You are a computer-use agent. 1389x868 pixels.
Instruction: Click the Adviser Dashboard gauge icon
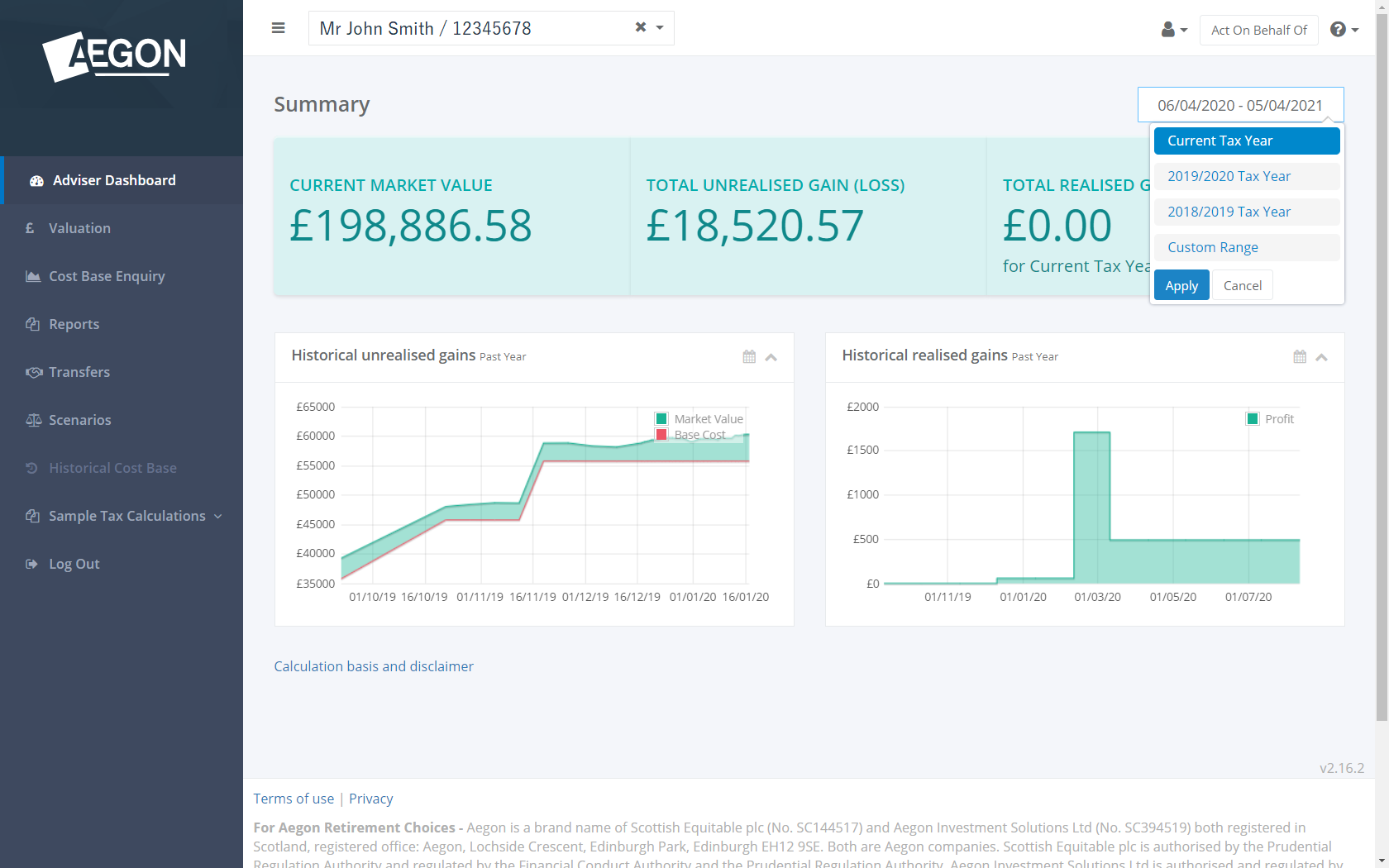coord(36,180)
